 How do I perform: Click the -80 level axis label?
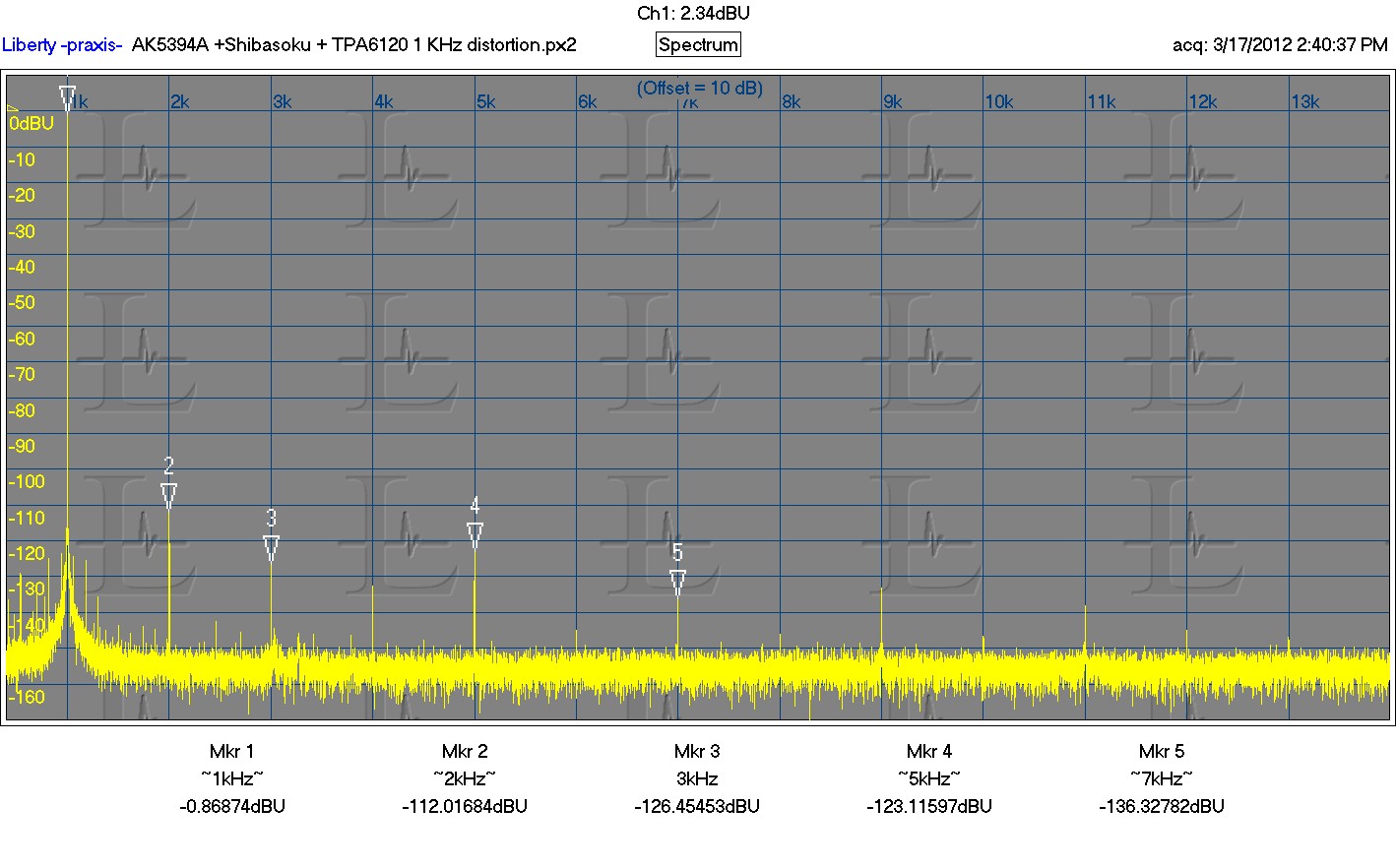coord(23,410)
